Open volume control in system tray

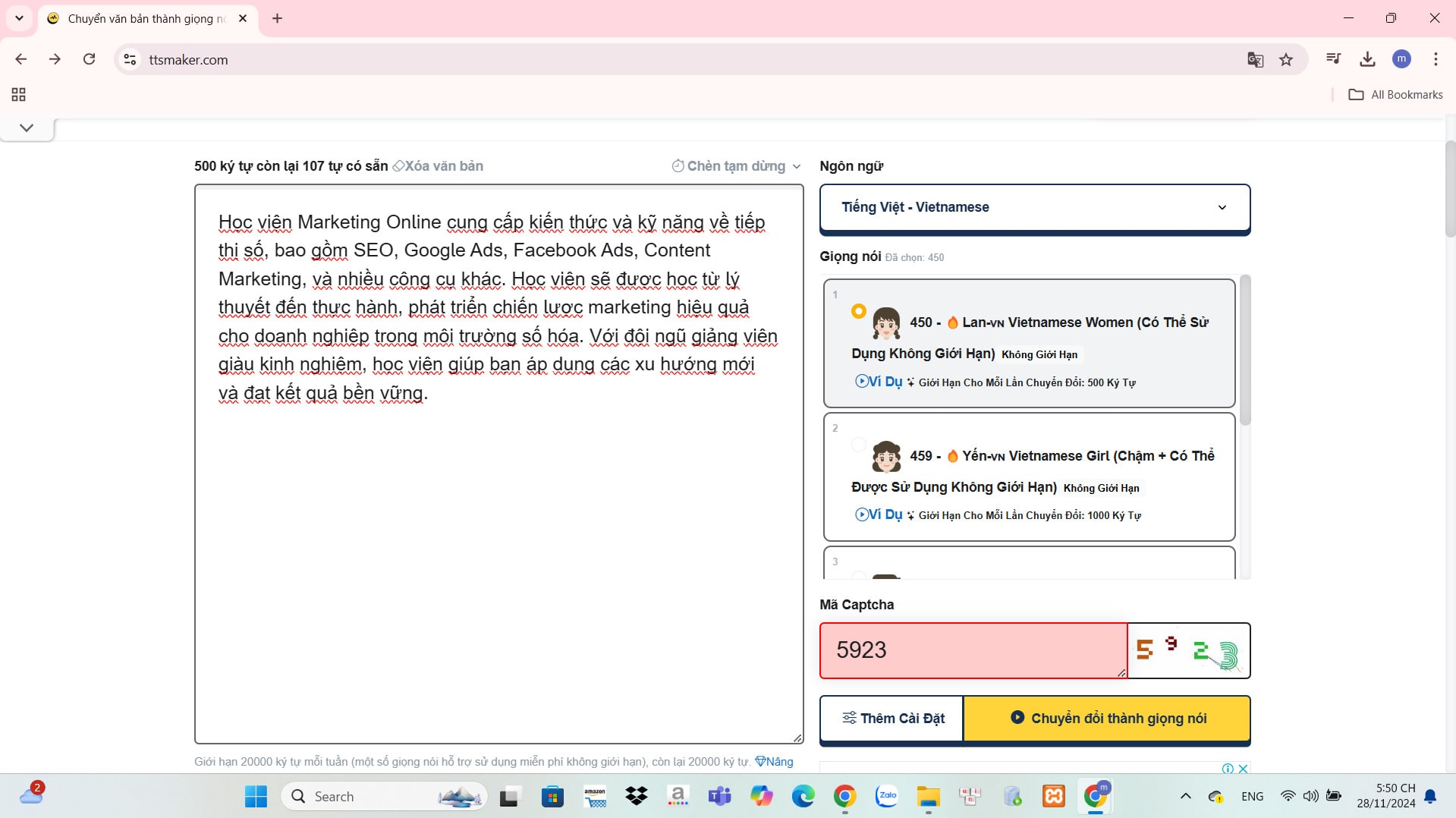coord(1310,796)
